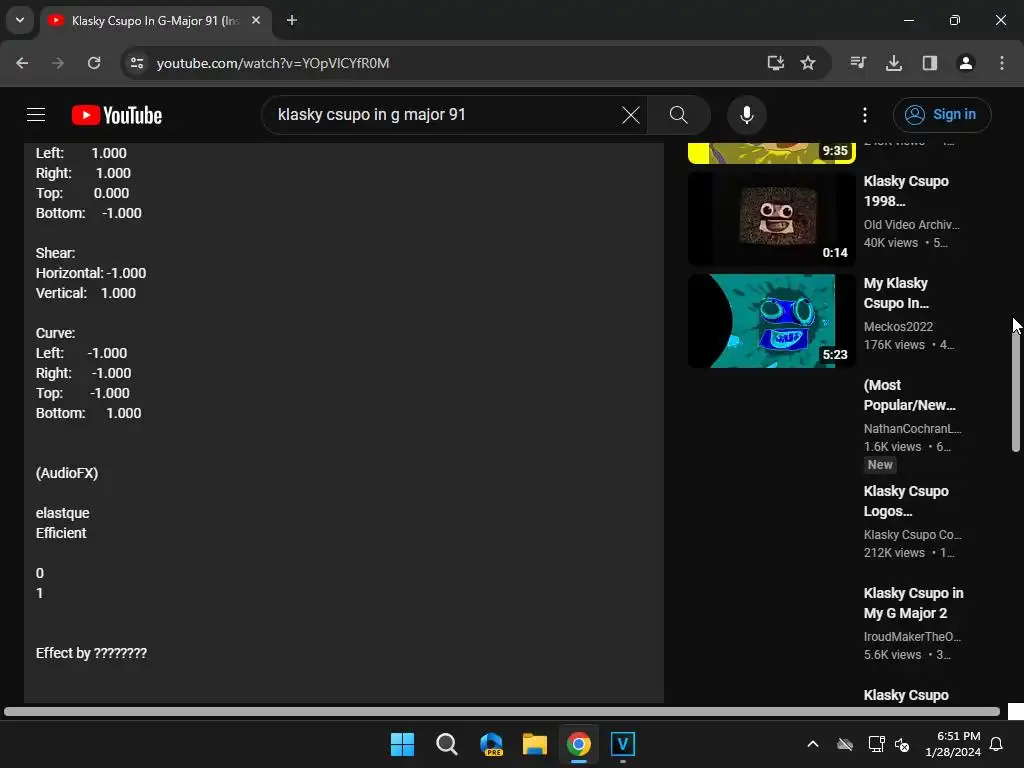Open File Explorer from taskbar
Image resolution: width=1024 pixels, height=768 pixels.
[x=535, y=744]
